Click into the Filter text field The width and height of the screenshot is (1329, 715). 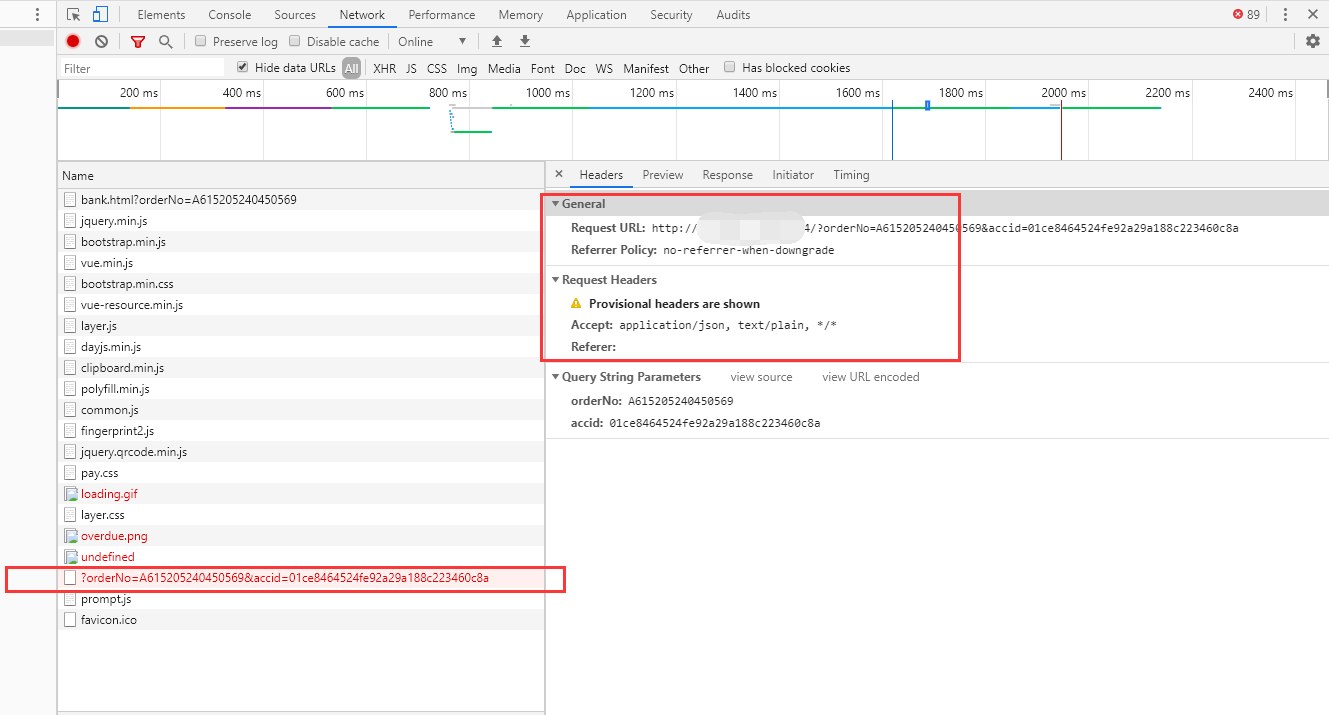click(x=142, y=68)
